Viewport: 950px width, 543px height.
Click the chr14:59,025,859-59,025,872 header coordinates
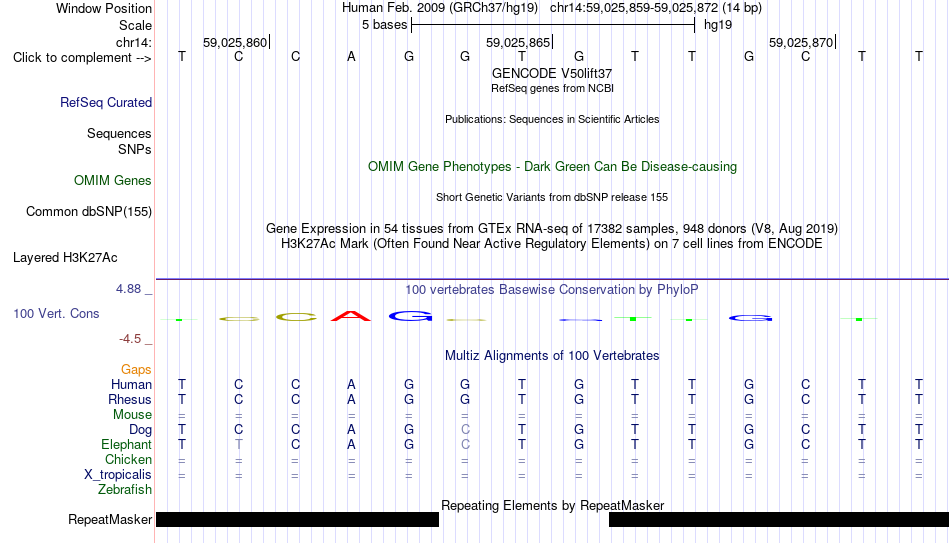[634, 8]
